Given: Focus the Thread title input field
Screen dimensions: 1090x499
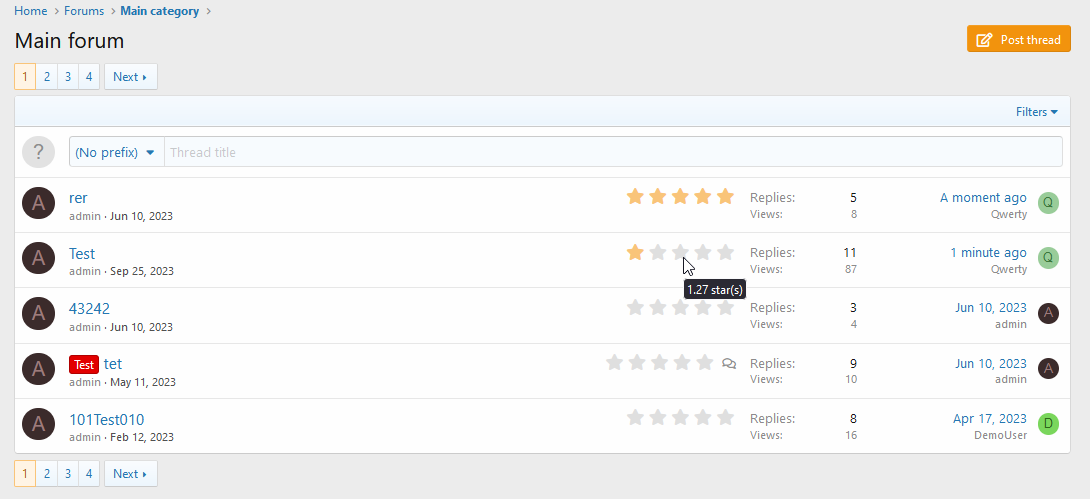Looking at the screenshot, I should [613, 152].
